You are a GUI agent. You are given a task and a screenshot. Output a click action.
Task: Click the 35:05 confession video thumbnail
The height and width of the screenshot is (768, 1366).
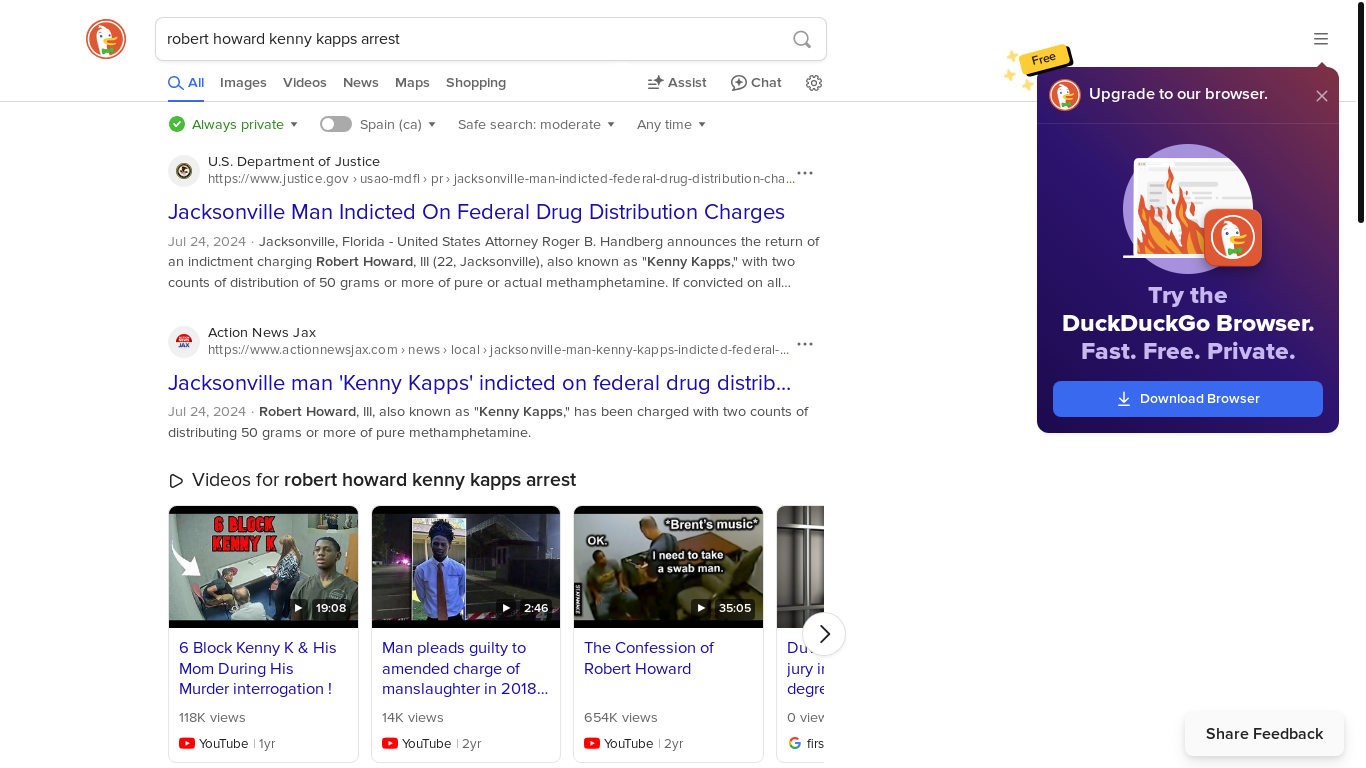click(x=668, y=567)
